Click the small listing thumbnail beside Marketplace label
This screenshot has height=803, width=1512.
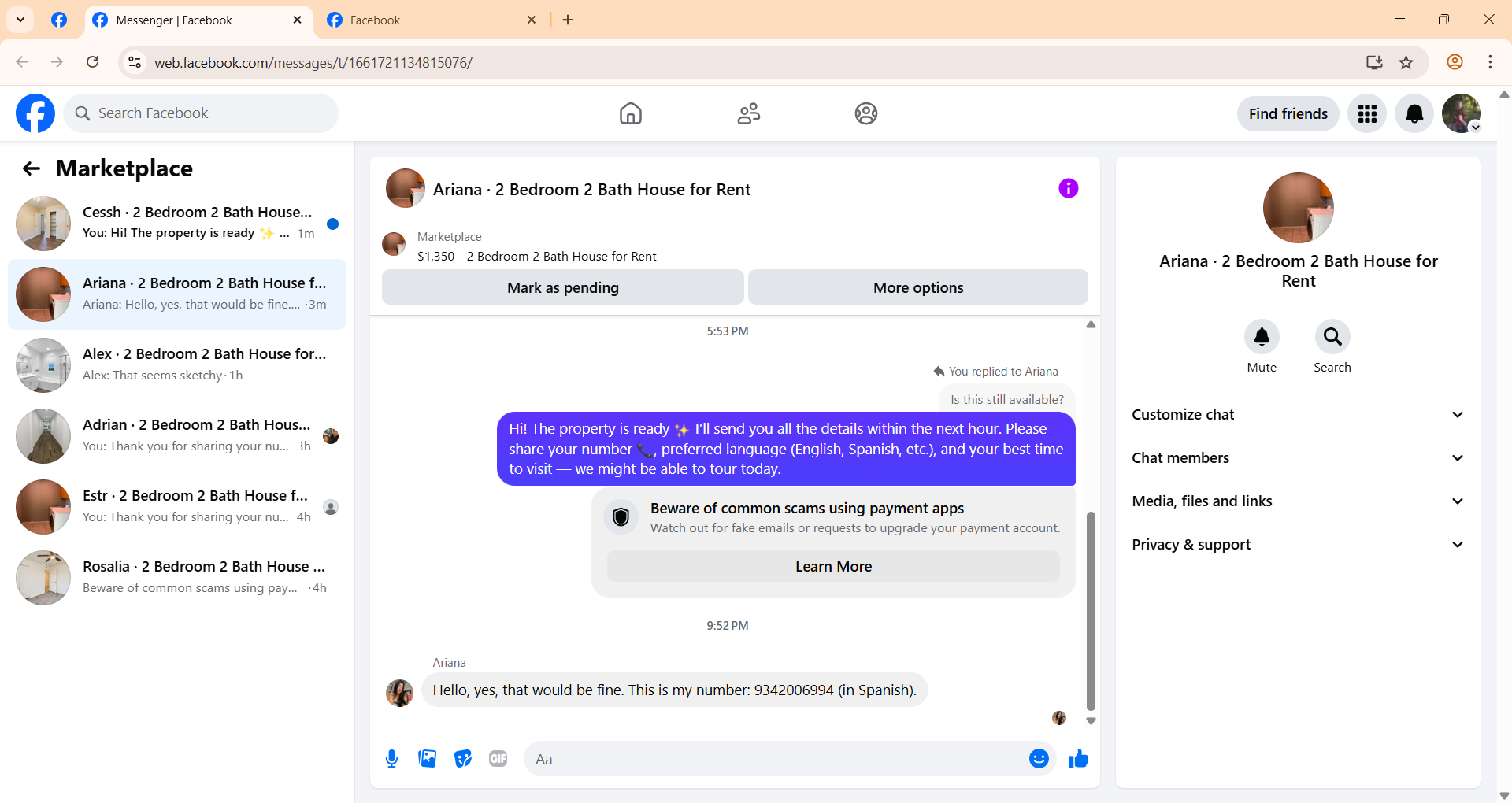click(x=394, y=244)
